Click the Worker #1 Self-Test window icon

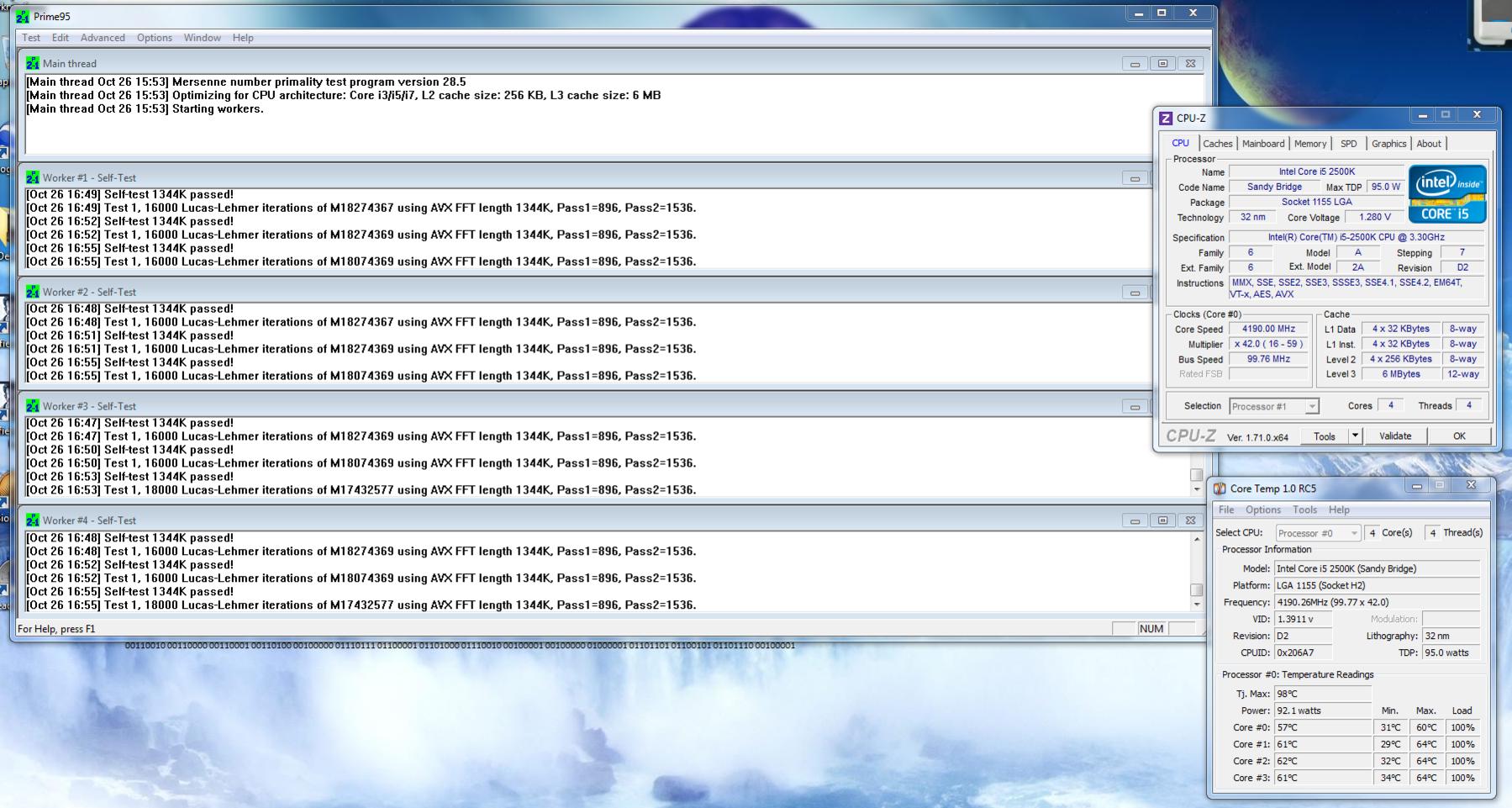(33, 177)
